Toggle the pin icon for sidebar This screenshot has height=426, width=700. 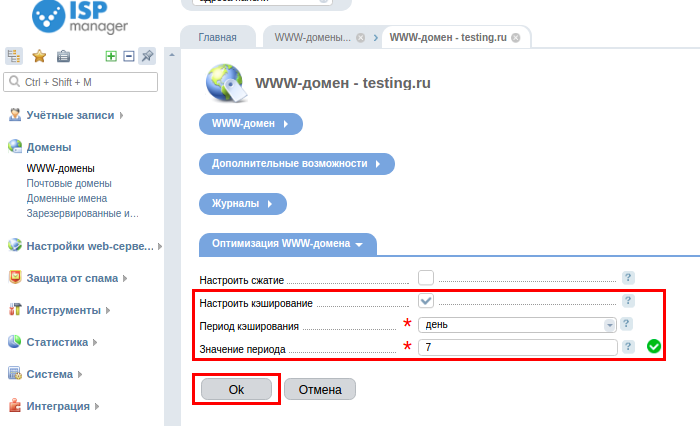click(147, 56)
